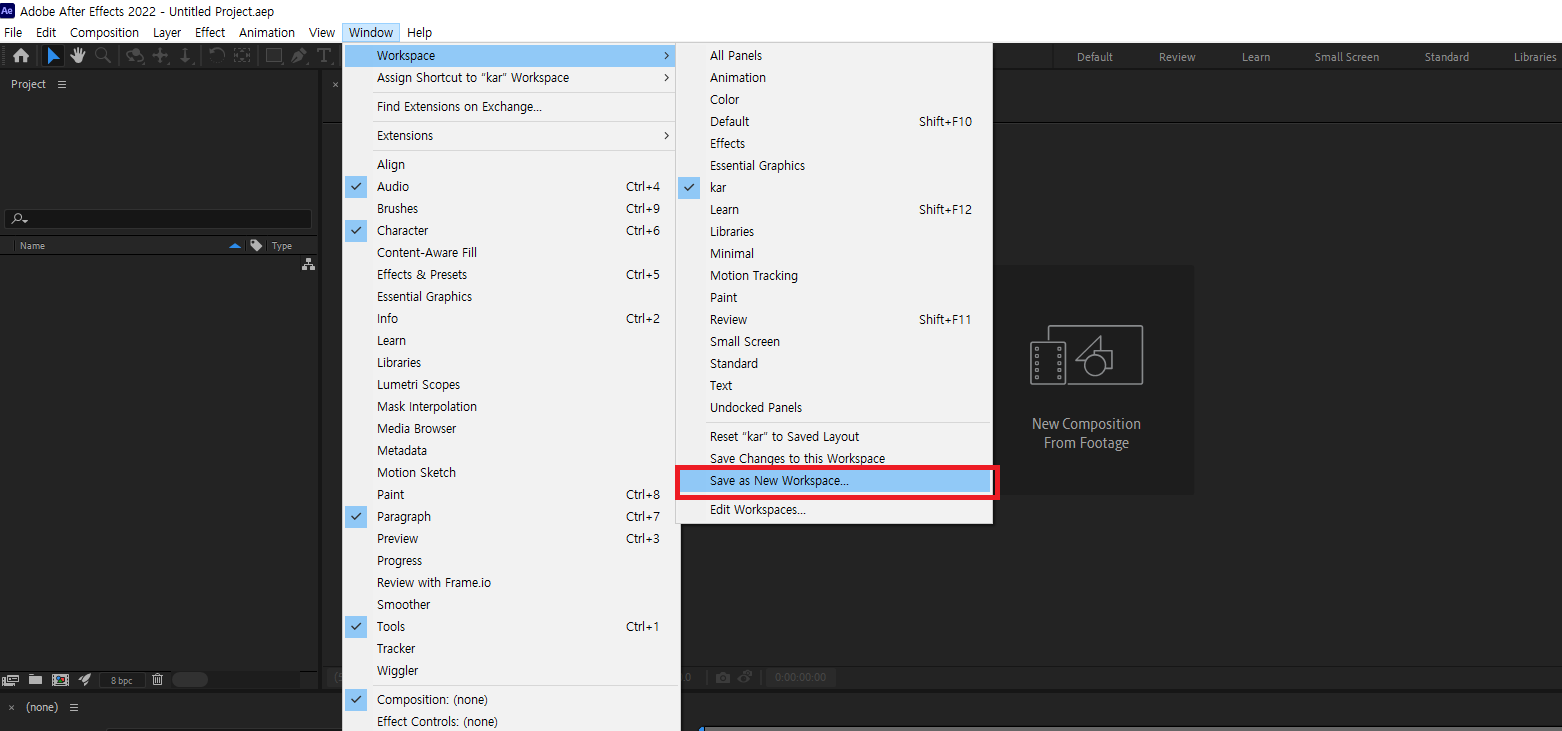Click the New Composition From Footage icon
Viewport: 1562px width, 731px height.
point(1086,355)
